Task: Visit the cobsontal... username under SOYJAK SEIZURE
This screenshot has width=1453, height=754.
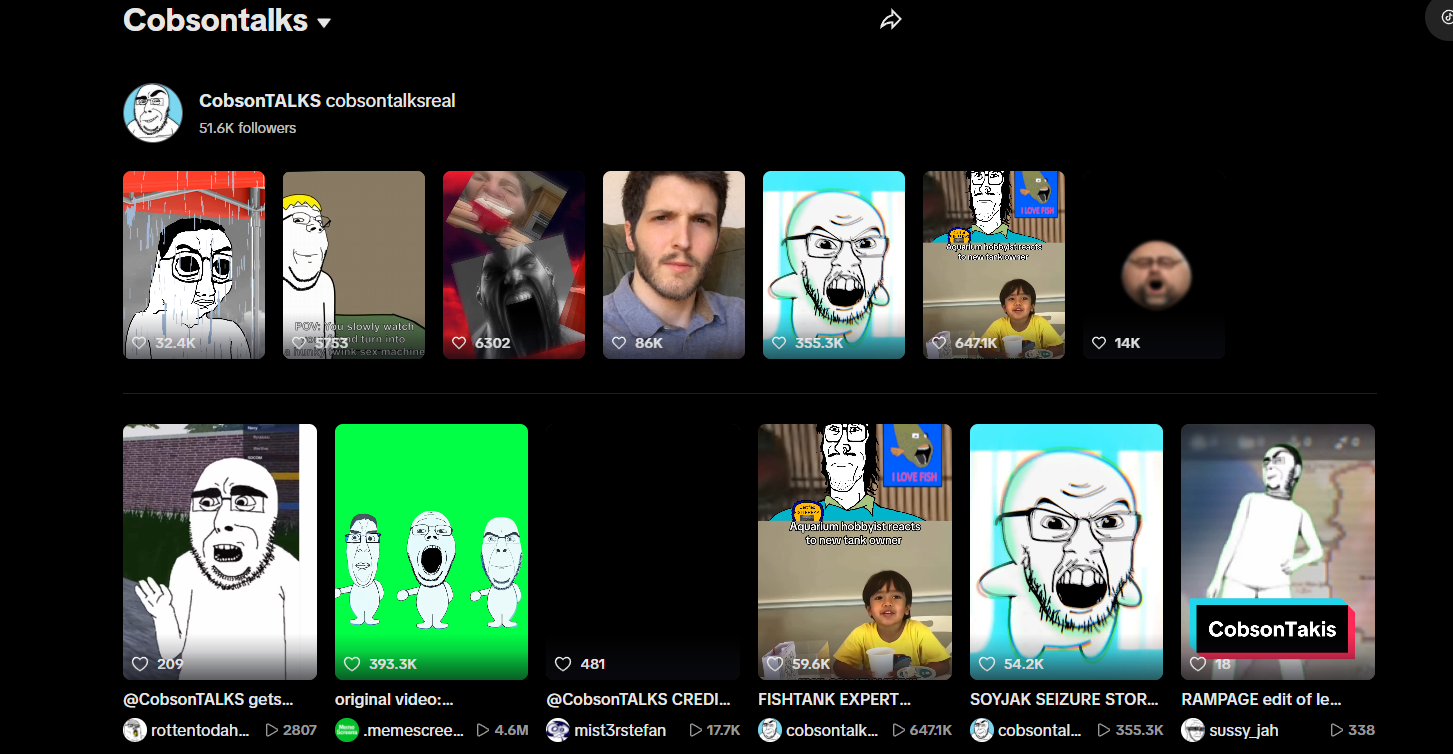Action: point(1040,730)
